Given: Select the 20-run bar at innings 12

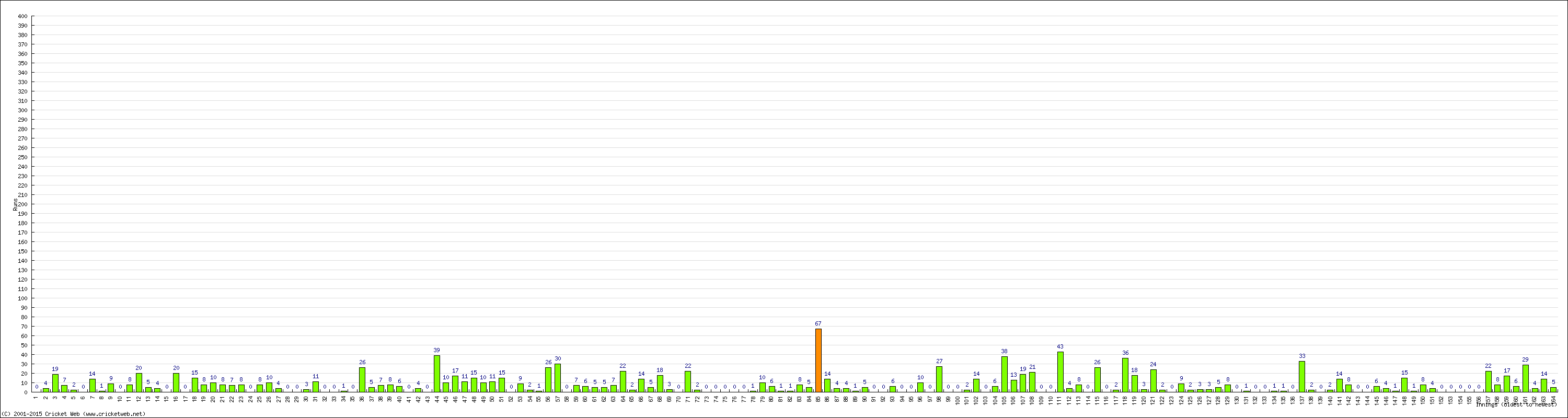Looking at the screenshot, I should coord(139,382).
